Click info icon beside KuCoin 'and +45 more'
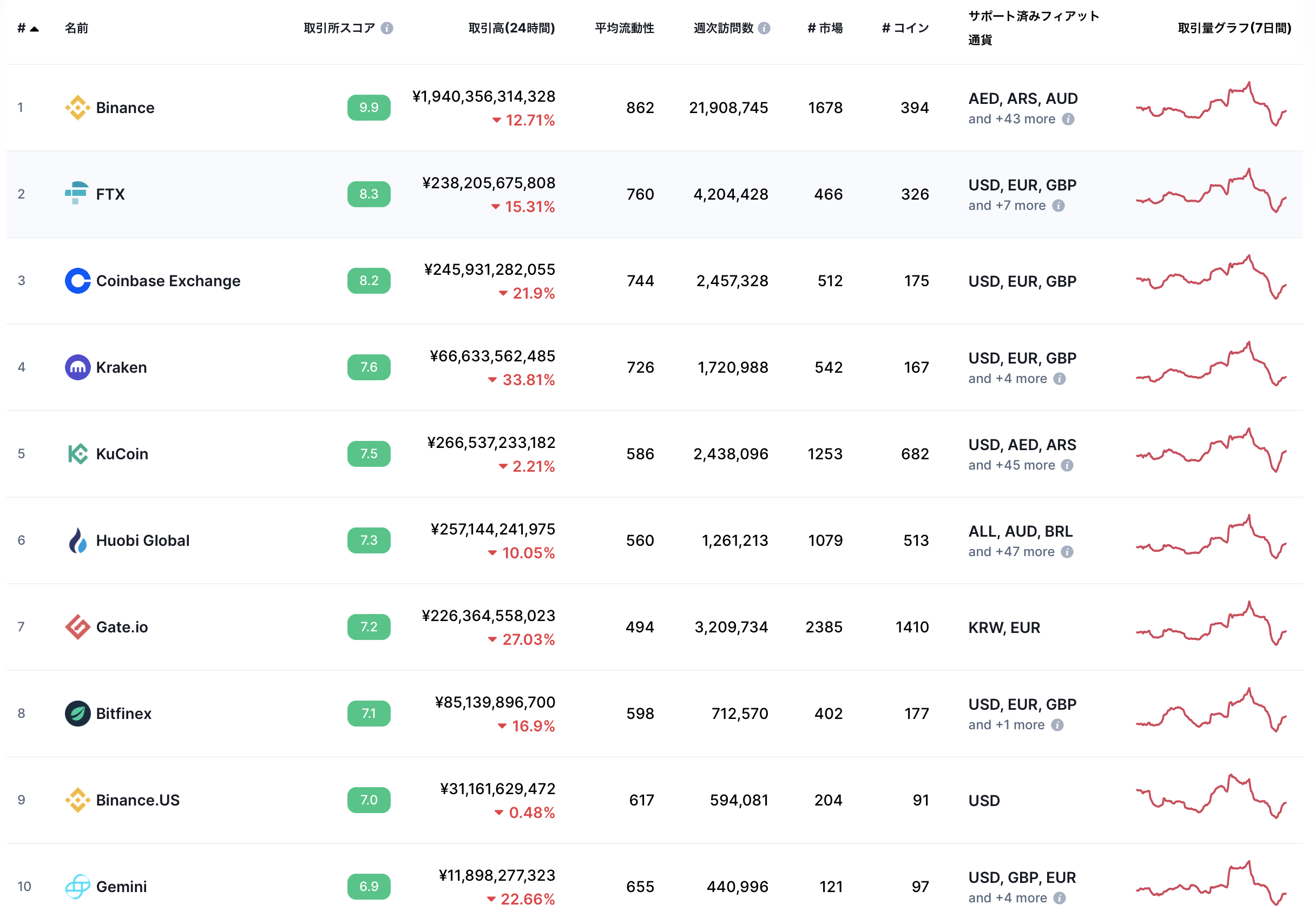The width and height of the screenshot is (1315, 924). 1067,465
